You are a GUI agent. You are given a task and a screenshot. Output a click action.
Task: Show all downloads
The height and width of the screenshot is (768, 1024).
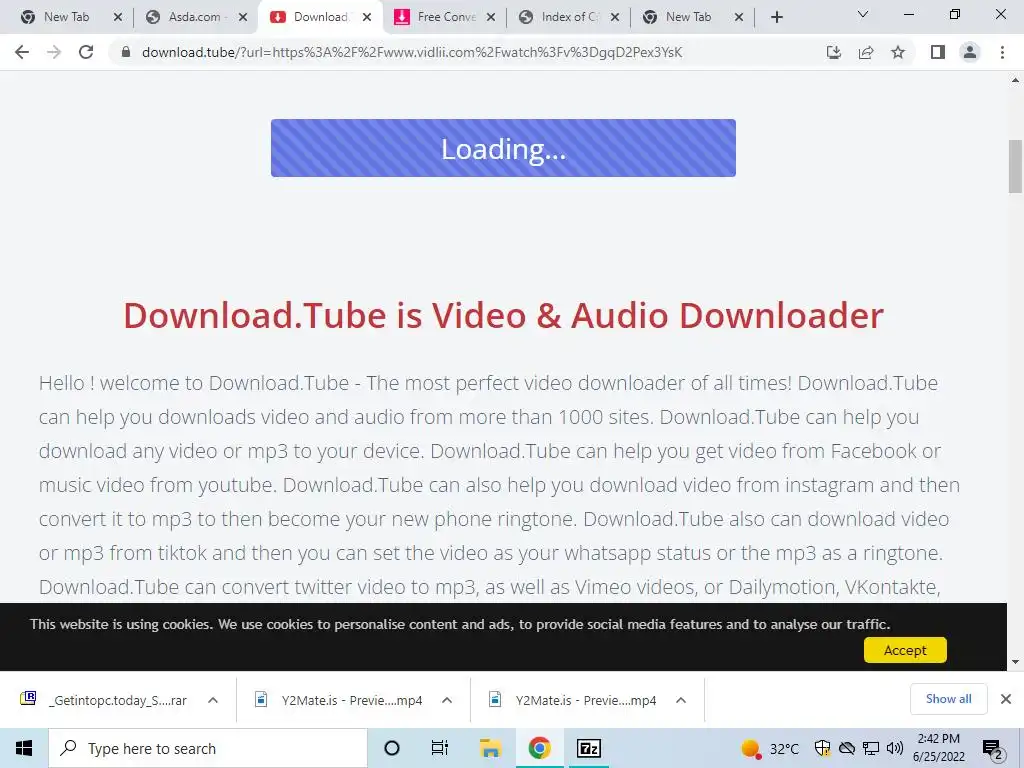pyautogui.click(x=948, y=699)
